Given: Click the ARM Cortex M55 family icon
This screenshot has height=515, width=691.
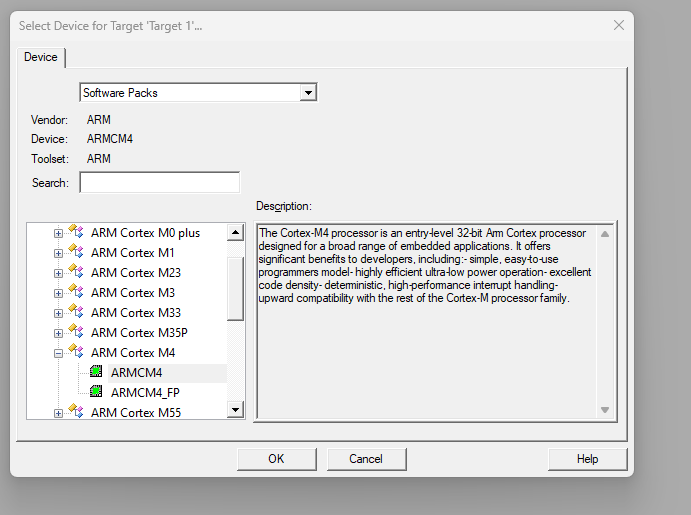Looking at the screenshot, I should (x=76, y=411).
